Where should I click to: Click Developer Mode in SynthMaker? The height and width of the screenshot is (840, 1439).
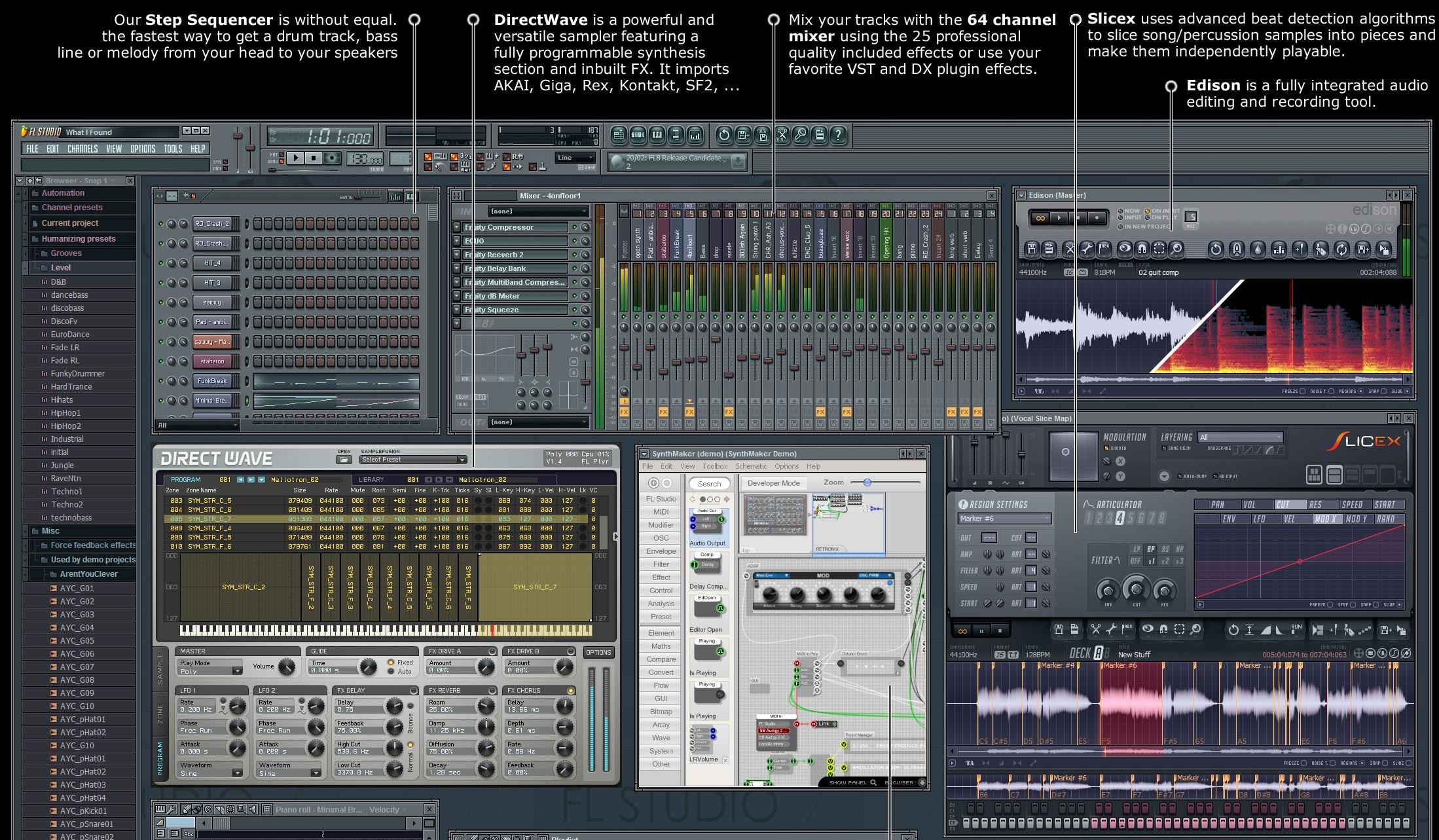tap(774, 483)
